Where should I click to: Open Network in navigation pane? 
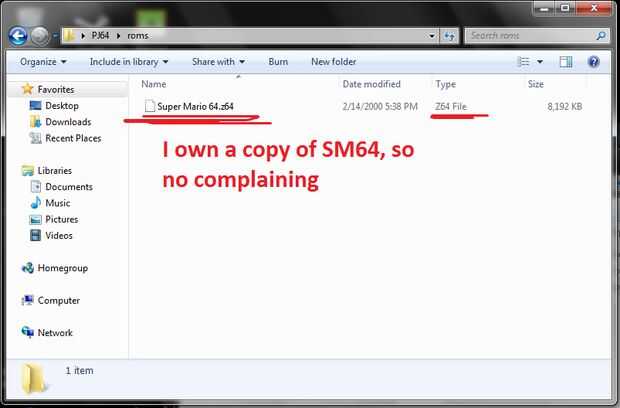point(55,333)
